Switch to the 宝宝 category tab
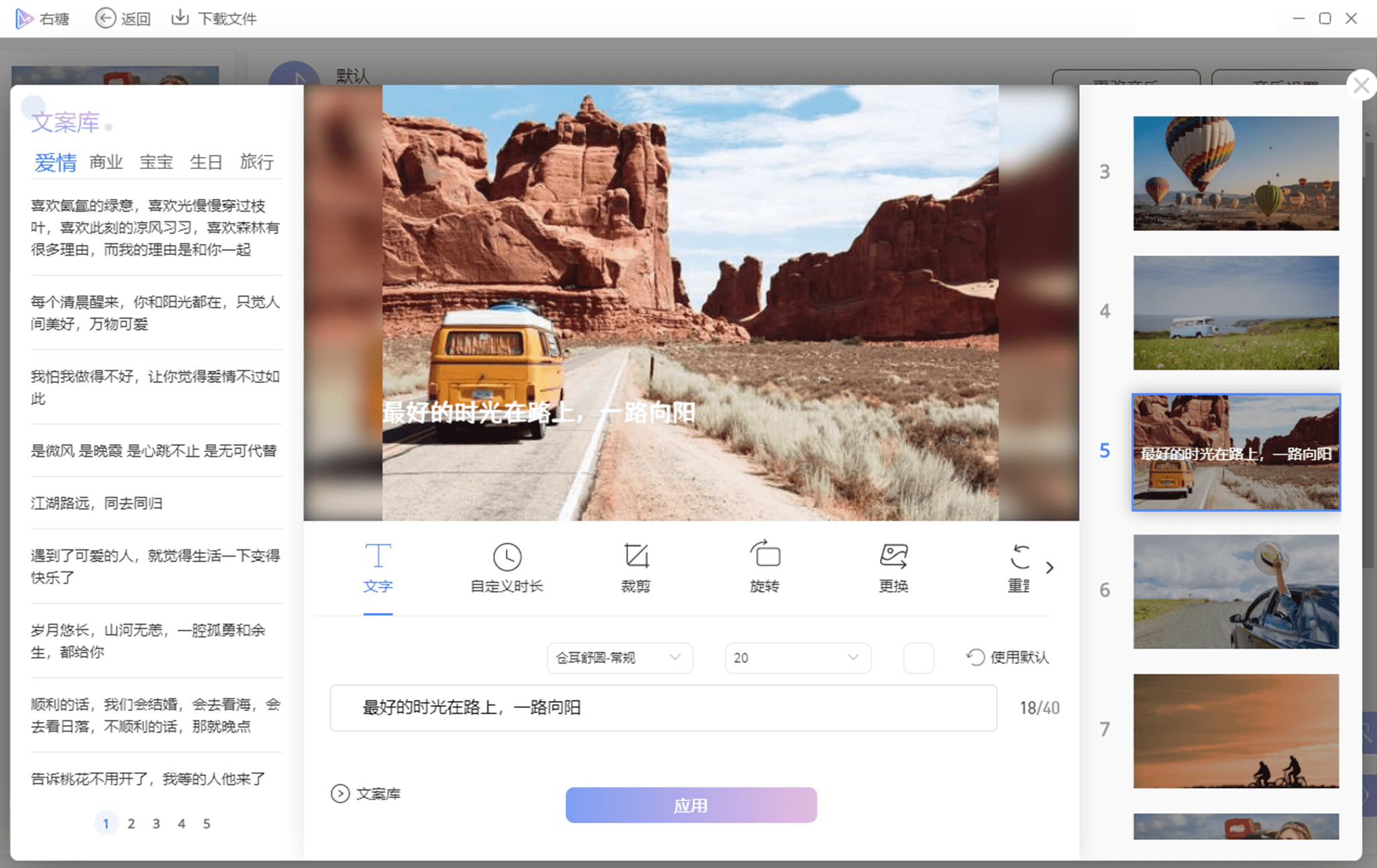The image size is (1377, 868). pyautogui.click(x=156, y=162)
